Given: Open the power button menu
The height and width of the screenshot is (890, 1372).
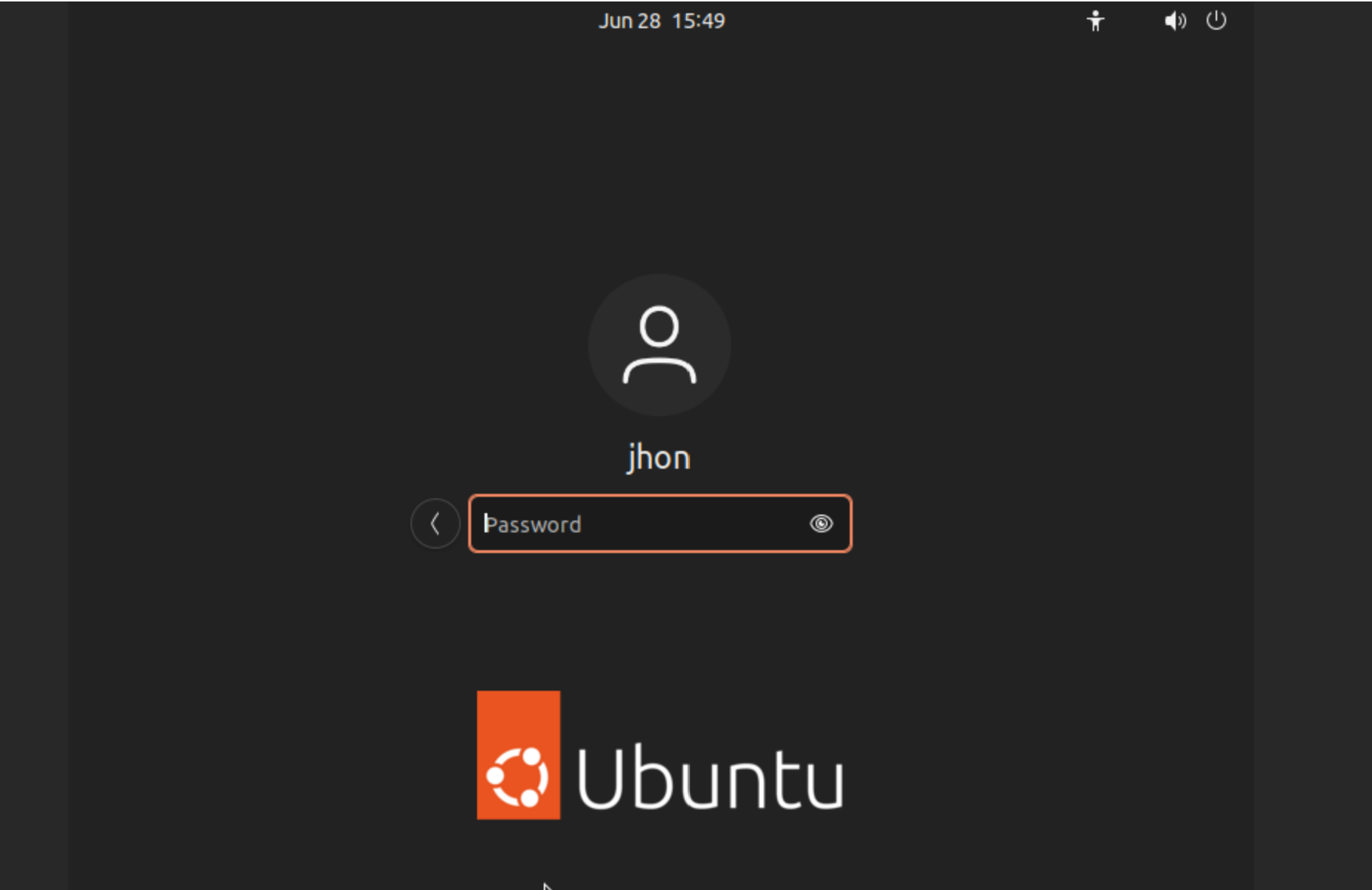Looking at the screenshot, I should tap(1216, 21).
